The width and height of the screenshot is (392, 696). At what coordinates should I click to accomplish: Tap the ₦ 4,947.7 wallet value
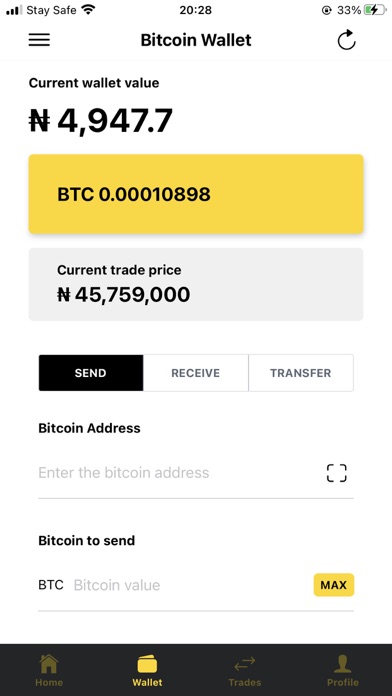click(x=101, y=121)
